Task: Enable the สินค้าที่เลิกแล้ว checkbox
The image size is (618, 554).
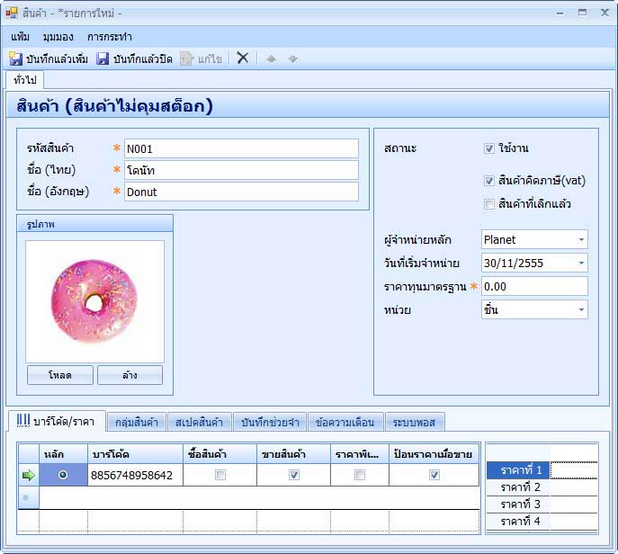Action: (489, 204)
